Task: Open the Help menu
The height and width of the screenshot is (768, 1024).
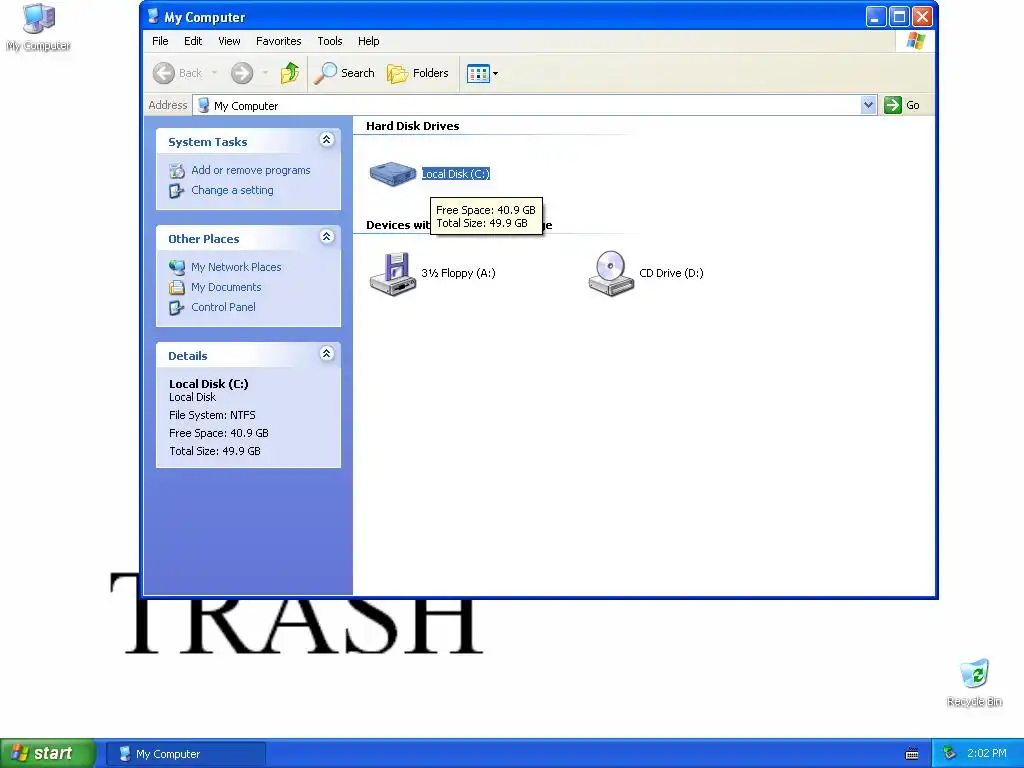Action: (368, 41)
